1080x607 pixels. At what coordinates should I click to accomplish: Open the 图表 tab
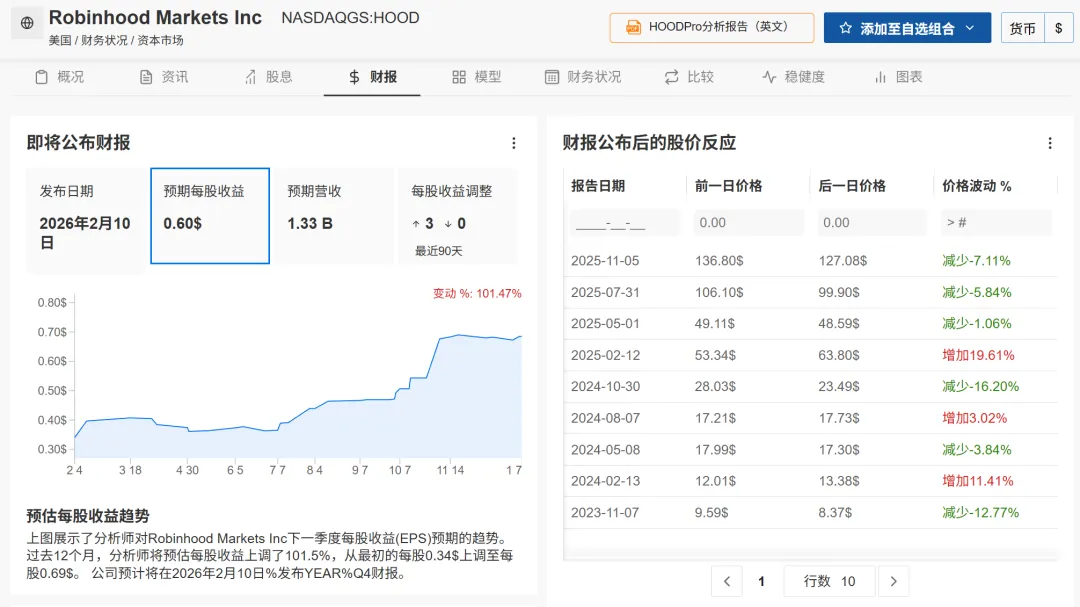pyautogui.click(x=898, y=77)
